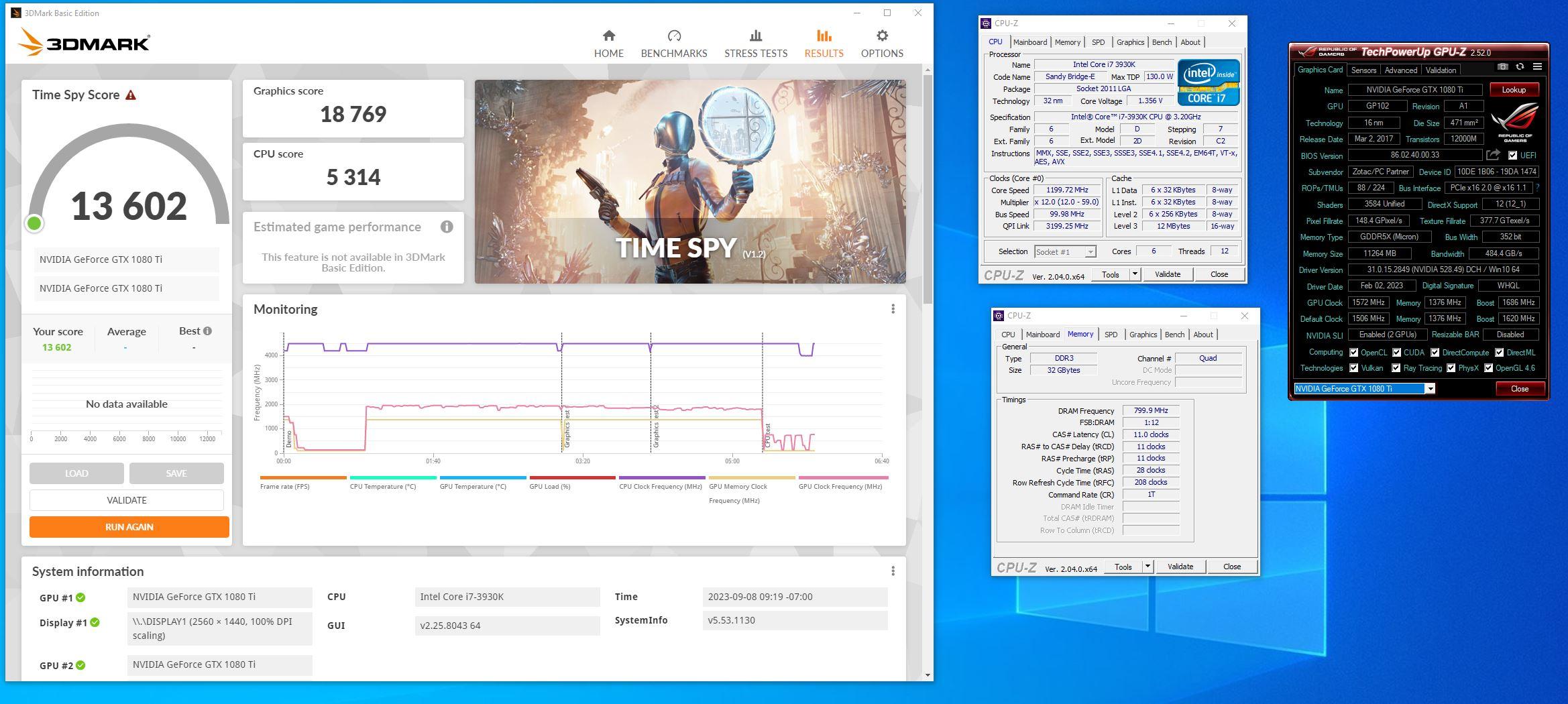Click the GPU-Z BIOS export share icon

(x=1493, y=155)
